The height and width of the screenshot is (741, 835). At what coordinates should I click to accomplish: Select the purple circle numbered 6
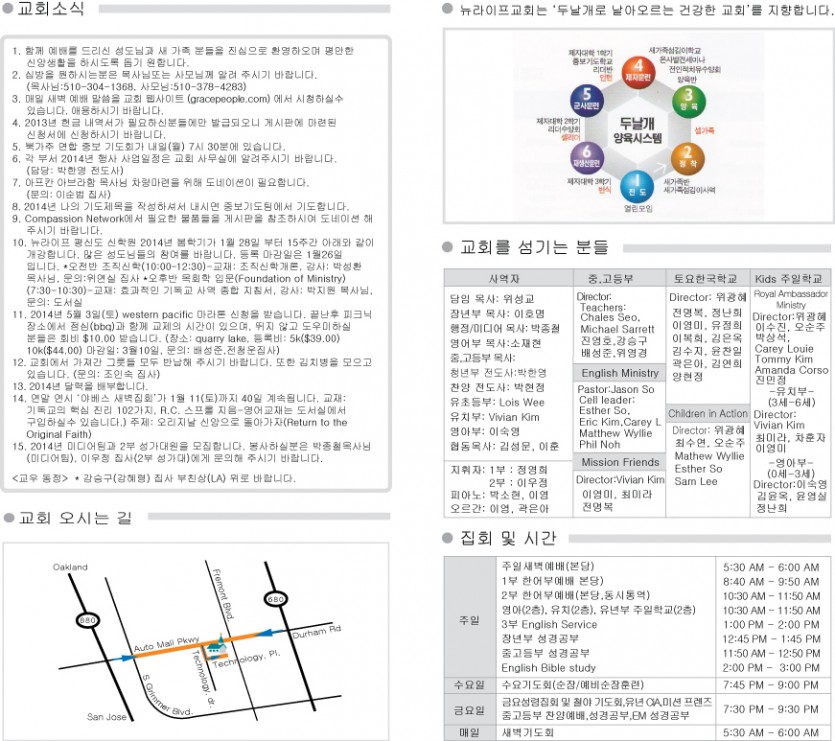click(x=586, y=157)
